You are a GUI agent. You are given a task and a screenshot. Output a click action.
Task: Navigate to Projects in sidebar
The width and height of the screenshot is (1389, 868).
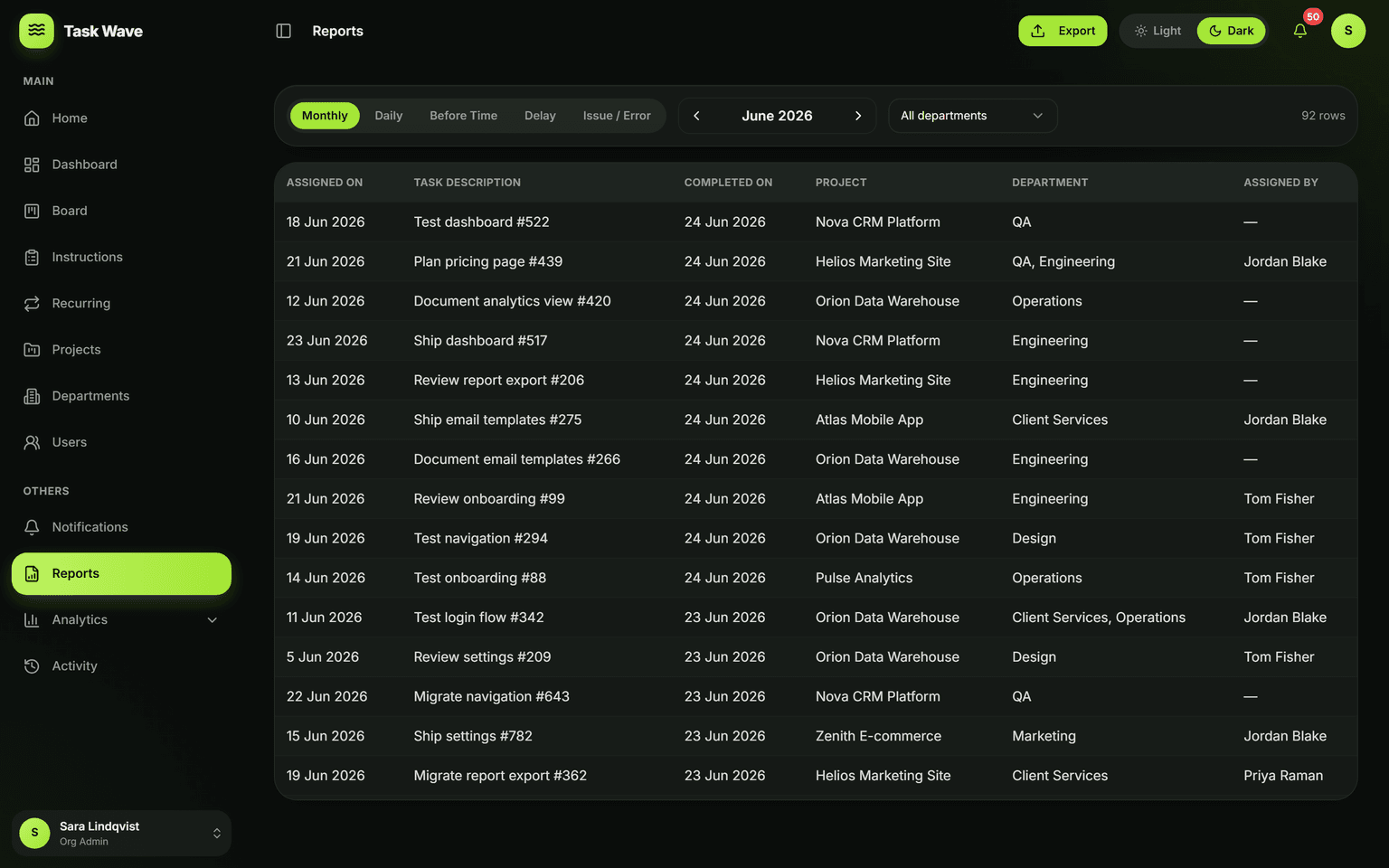pyautogui.click(x=121, y=350)
